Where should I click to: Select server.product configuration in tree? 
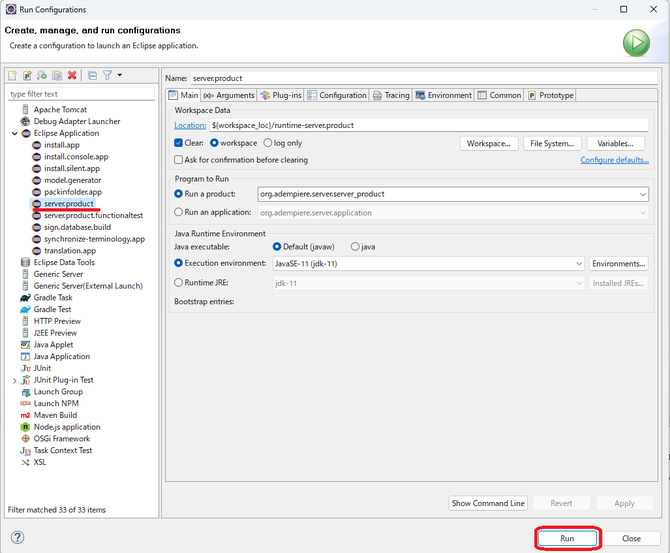tap(69, 204)
